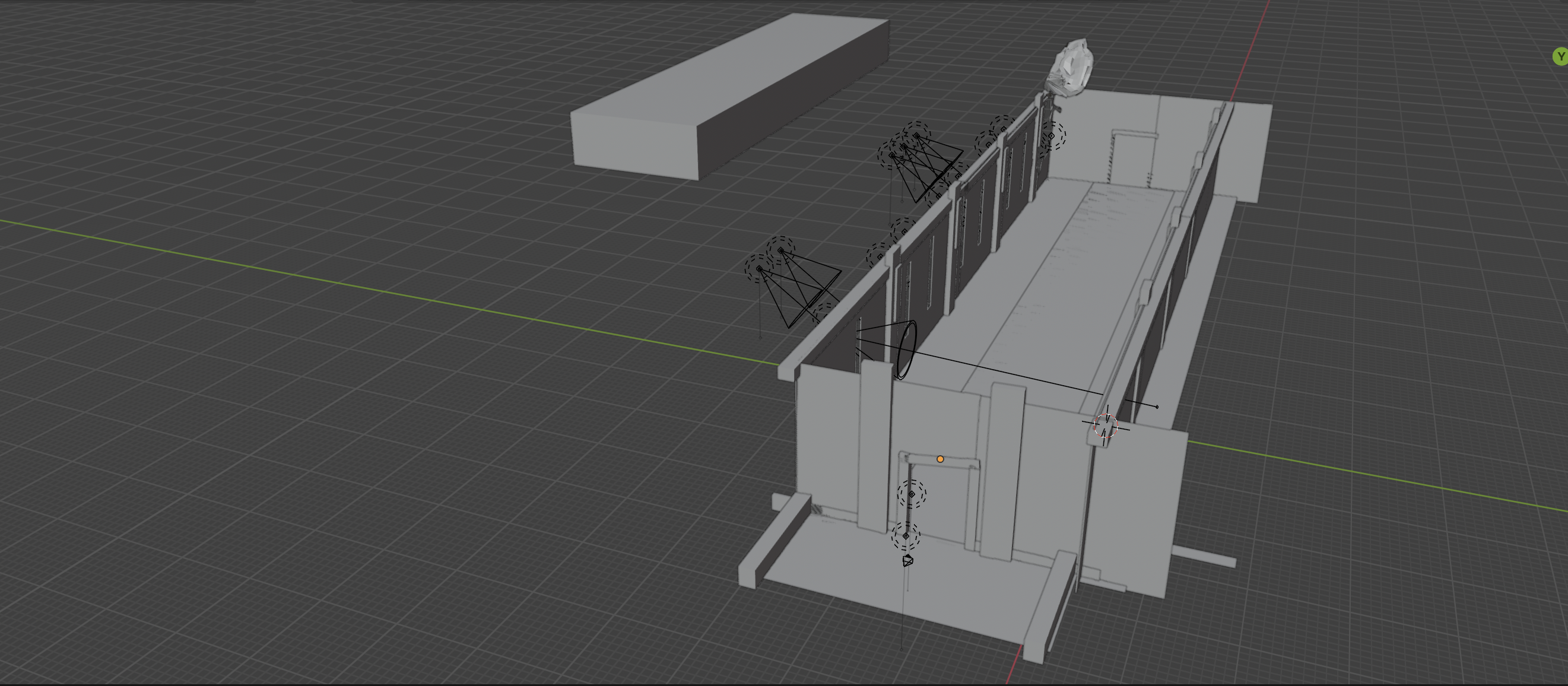Screen dimensions: 1568x686
Task: Select the large standalone box mesh
Action: (x=730, y=96)
